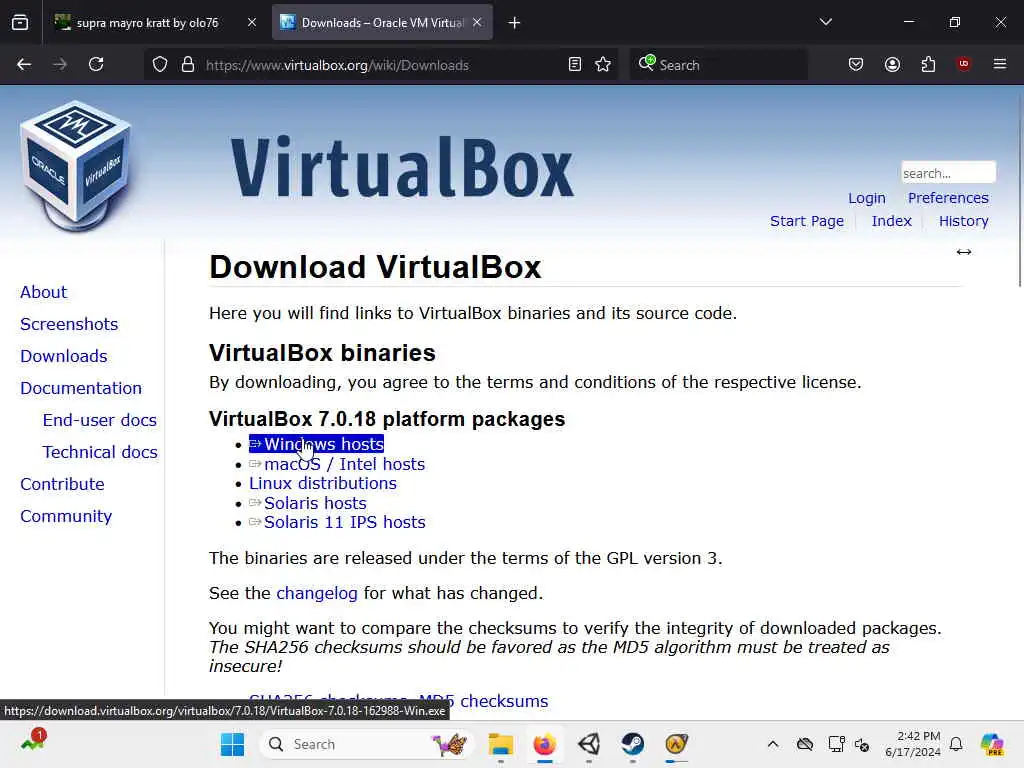The height and width of the screenshot is (768, 1024).
Task: Open notifications bell icon
Action: [x=956, y=744]
